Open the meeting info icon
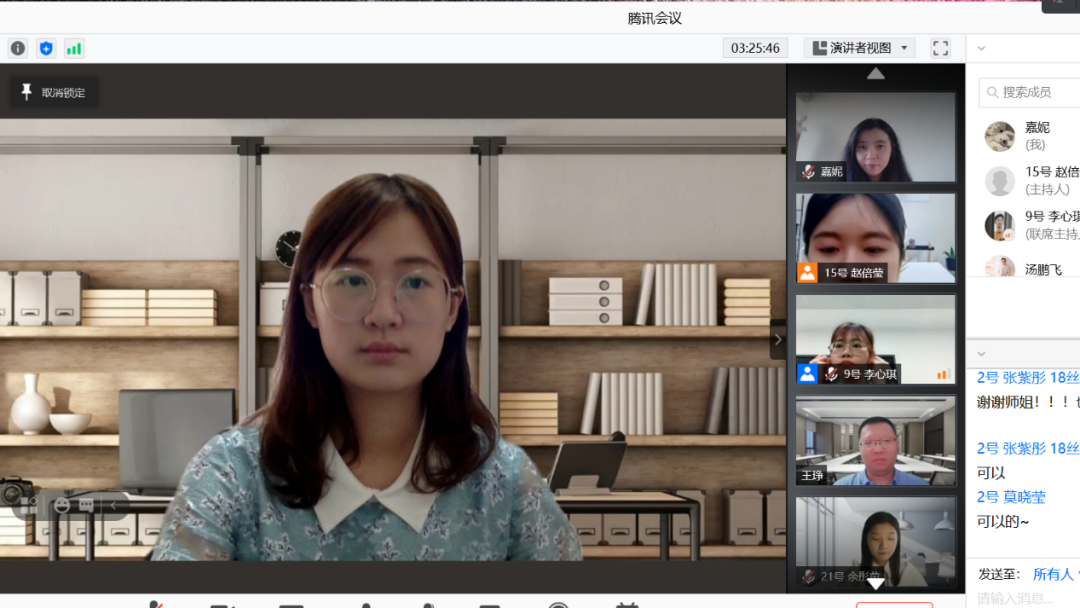Viewport: 1080px width, 608px height. point(17,48)
